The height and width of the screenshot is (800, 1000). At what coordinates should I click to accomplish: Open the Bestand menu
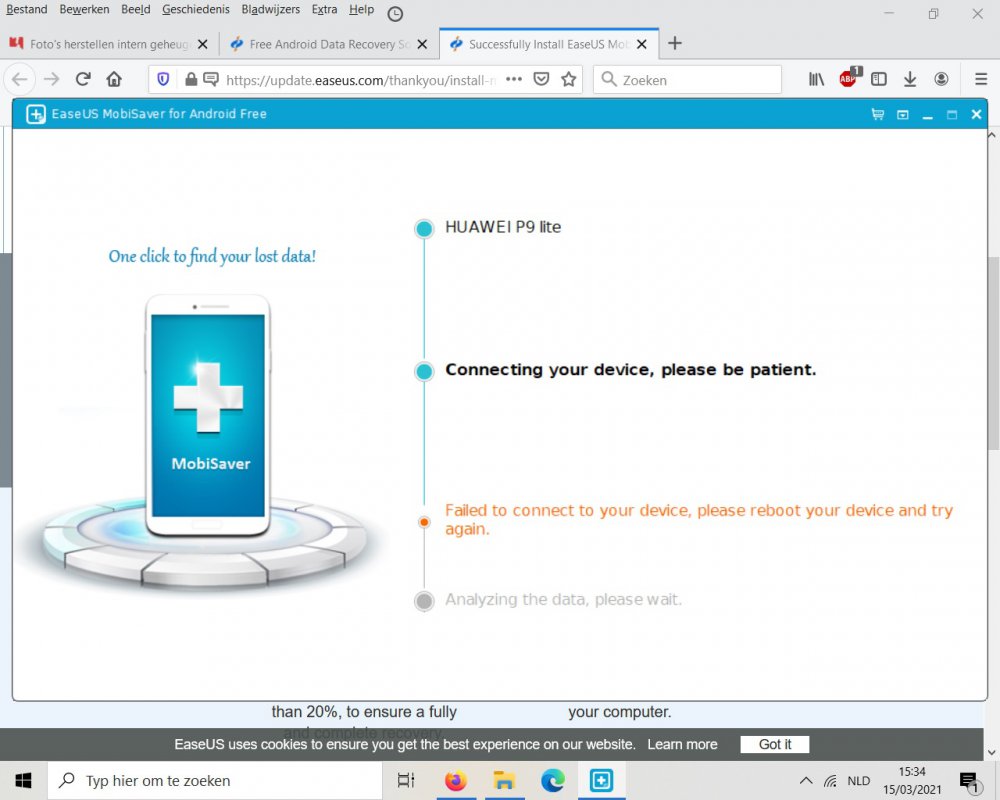pos(27,10)
